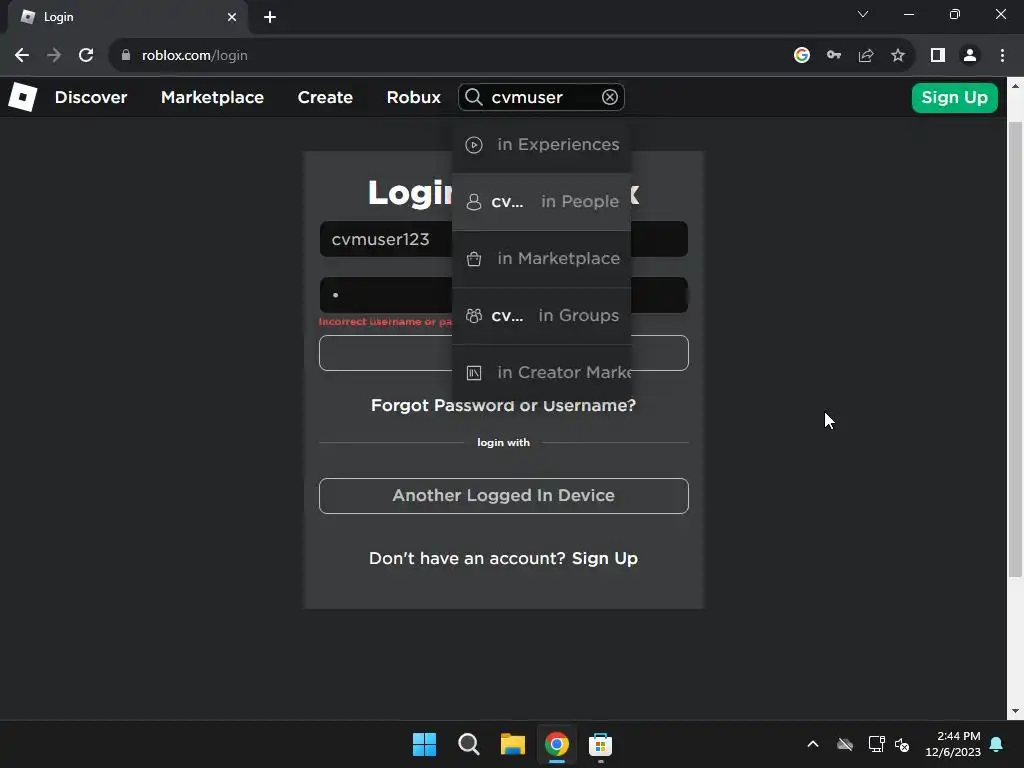Search cvmuser in Marketplace
Image resolution: width=1024 pixels, height=768 pixels.
point(541,259)
